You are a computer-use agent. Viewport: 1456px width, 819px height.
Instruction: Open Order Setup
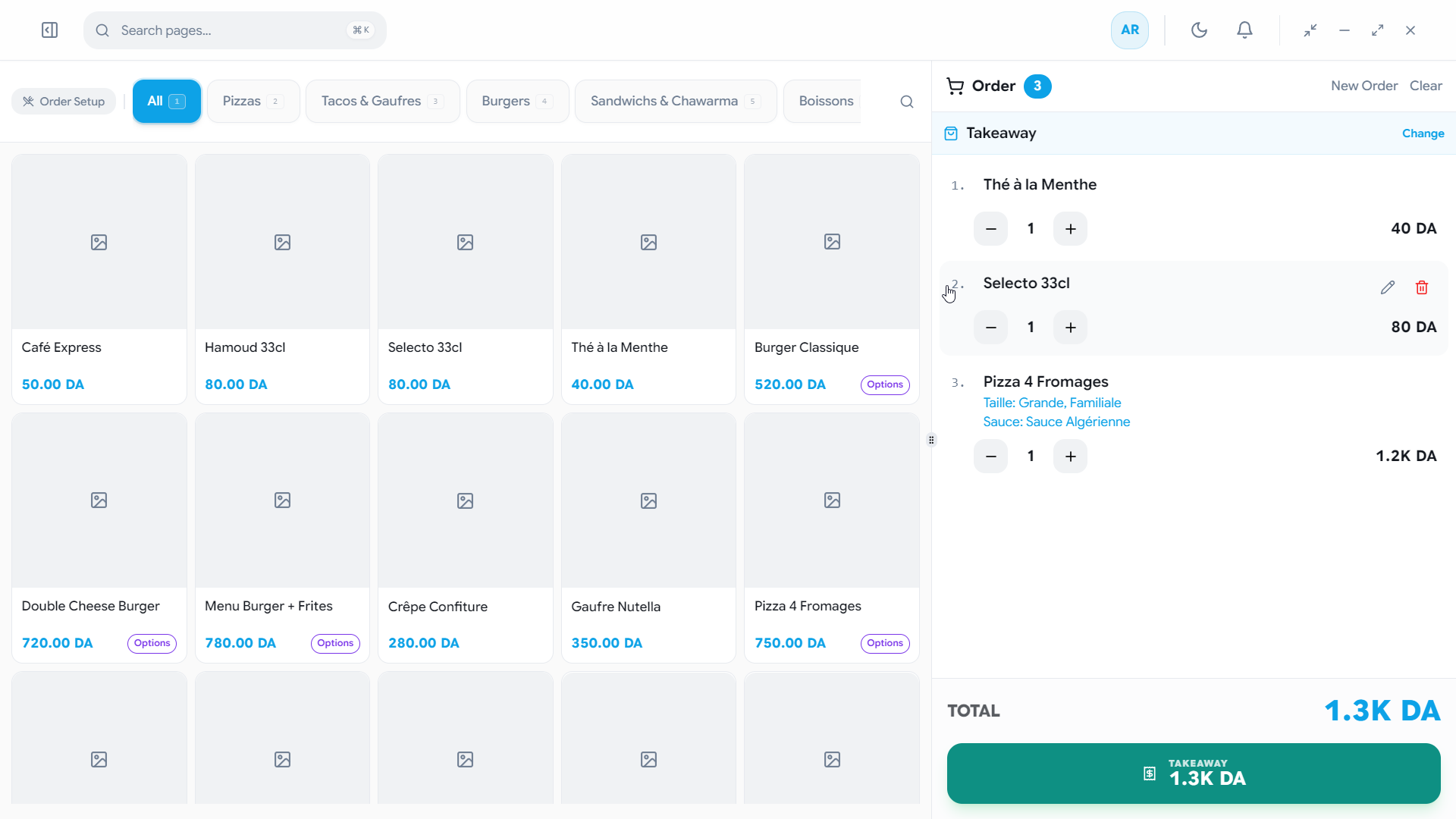tap(64, 102)
